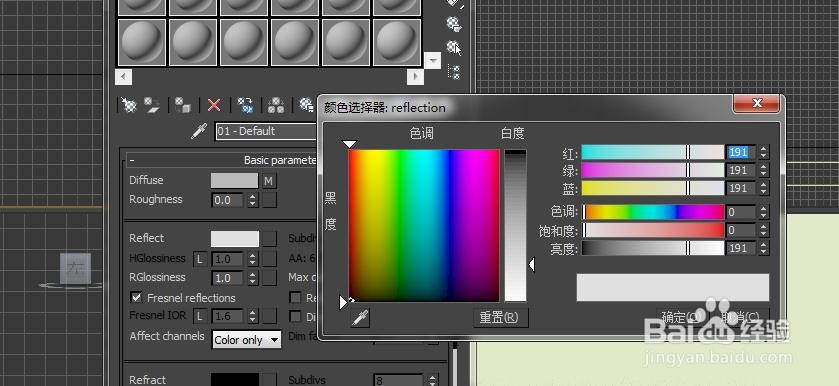Close the color selector dialog
The height and width of the screenshot is (386, 839).
[x=757, y=103]
